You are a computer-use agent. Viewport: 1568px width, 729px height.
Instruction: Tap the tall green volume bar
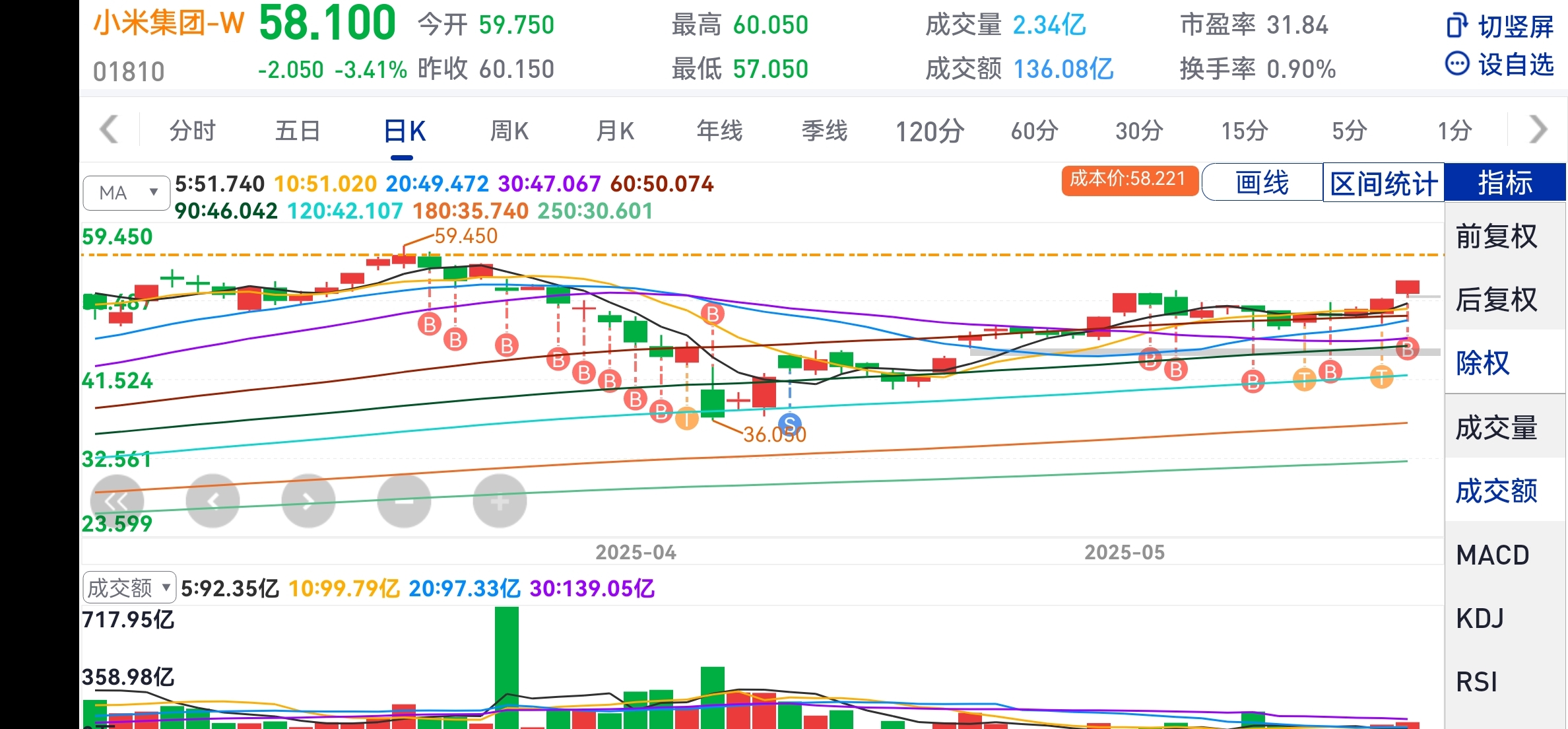pos(507,667)
